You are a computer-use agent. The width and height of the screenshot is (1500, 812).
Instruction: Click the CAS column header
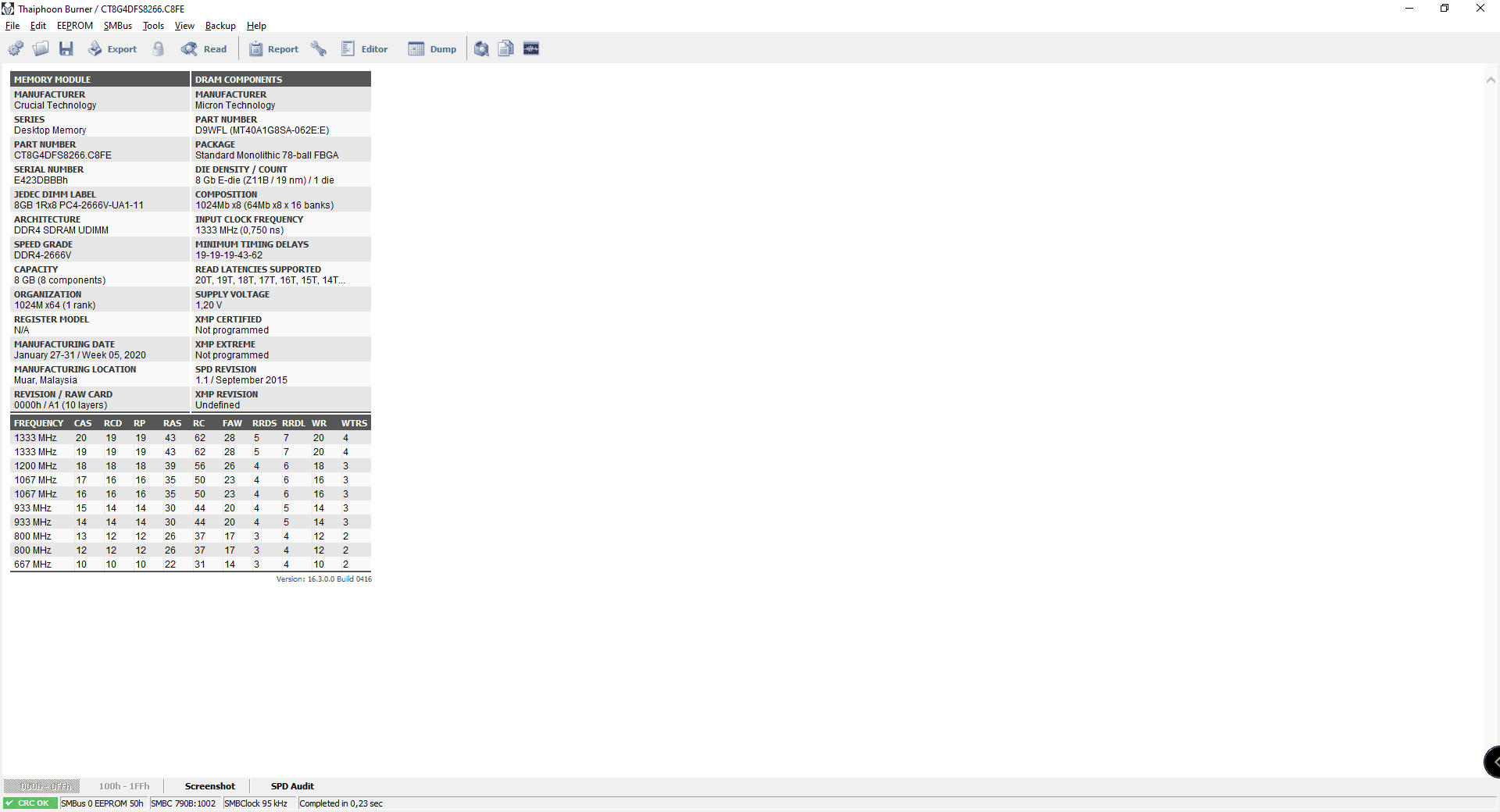click(x=83, y=423)
